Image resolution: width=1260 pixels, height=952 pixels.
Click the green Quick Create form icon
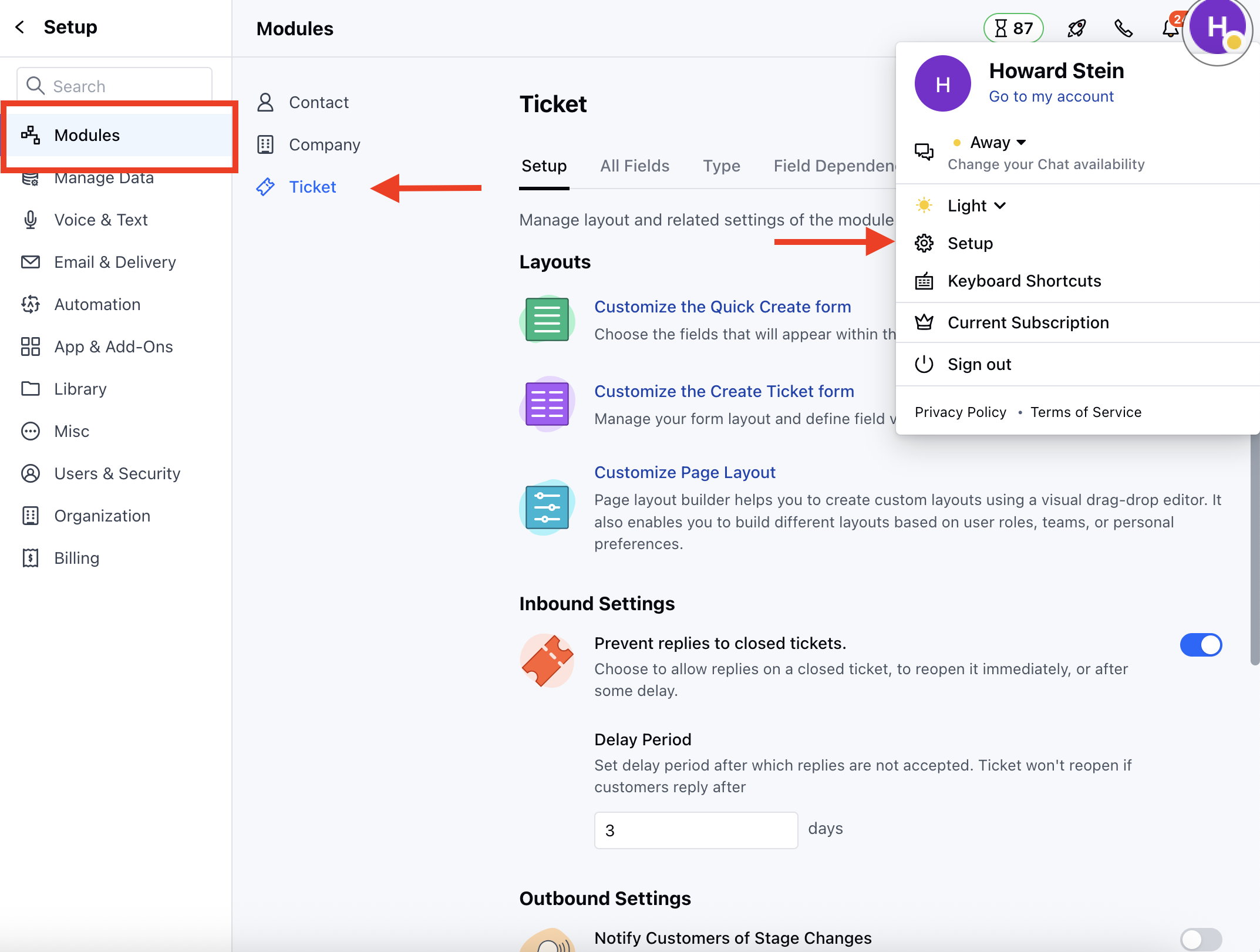(x=547, y=319)
